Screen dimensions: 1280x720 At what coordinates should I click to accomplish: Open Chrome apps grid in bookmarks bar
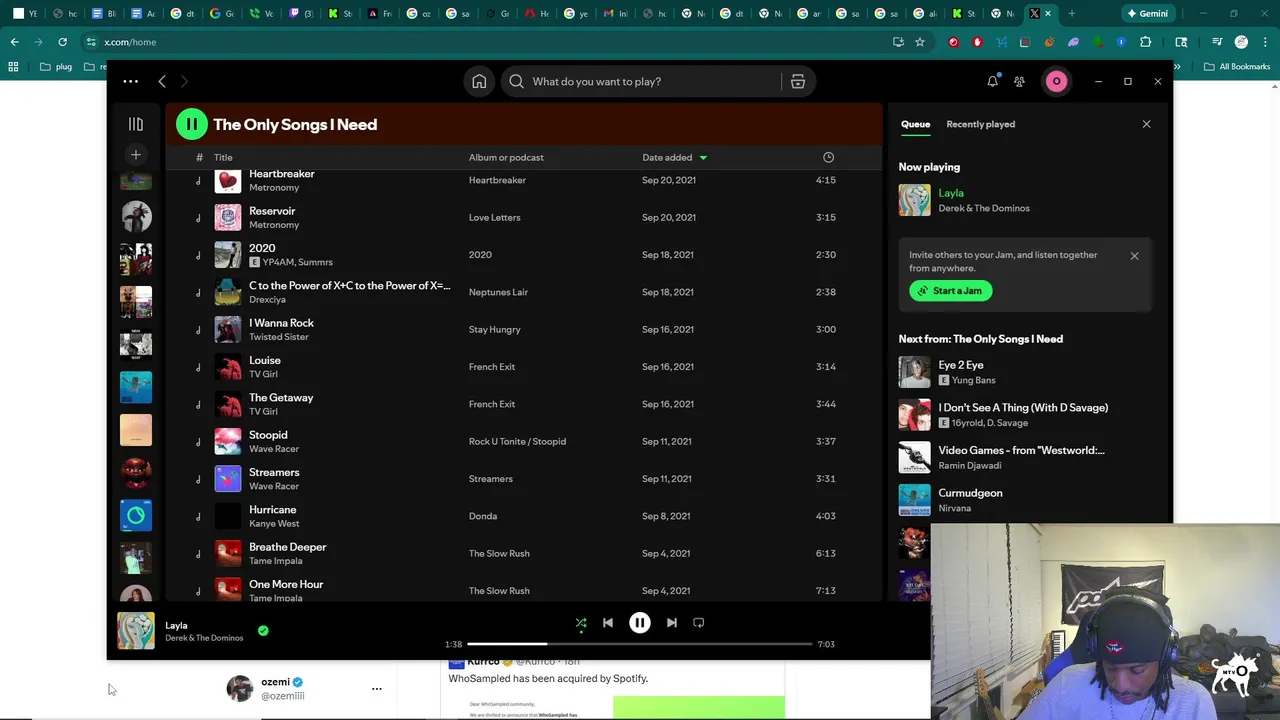pyautogui.click(x=13, y=67)
